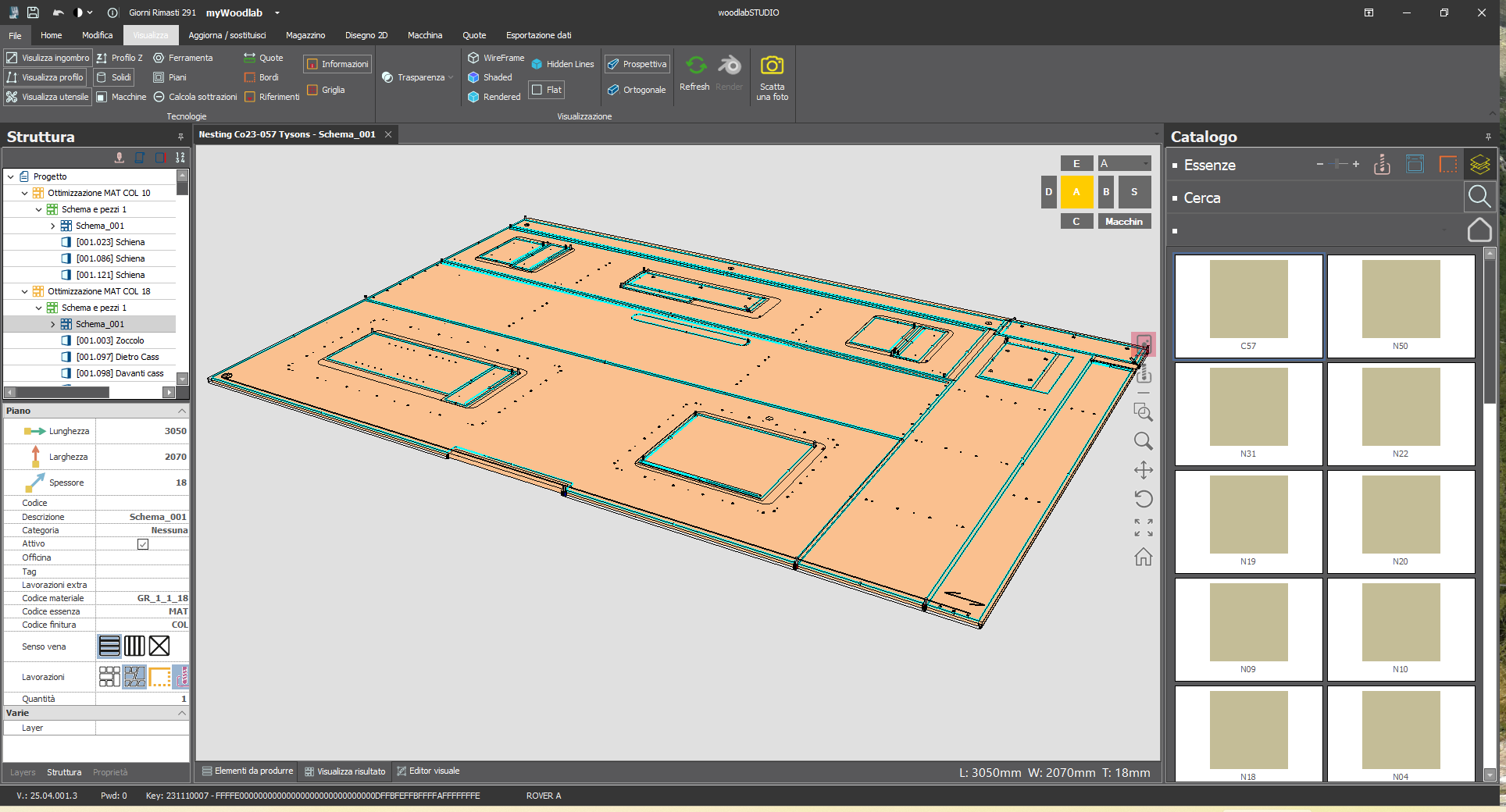Activate the Shaded view icon
The height and width of the screenshot is (812, 1506).
[474, 77]
